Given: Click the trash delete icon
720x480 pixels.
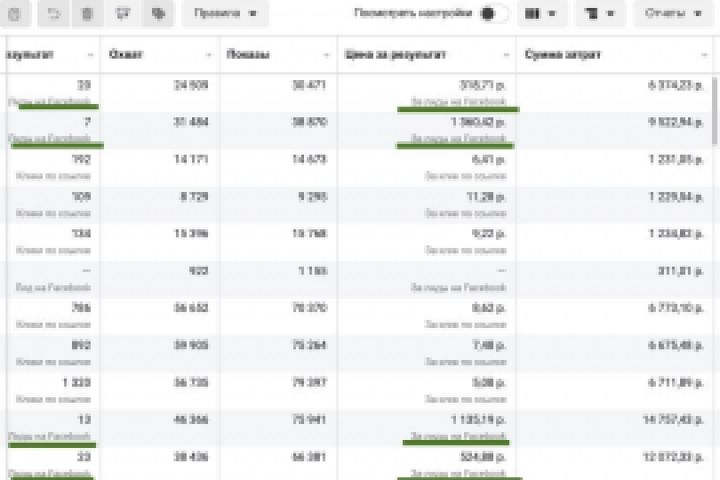Looking at the screenshot, I should [x=88, y=13].
